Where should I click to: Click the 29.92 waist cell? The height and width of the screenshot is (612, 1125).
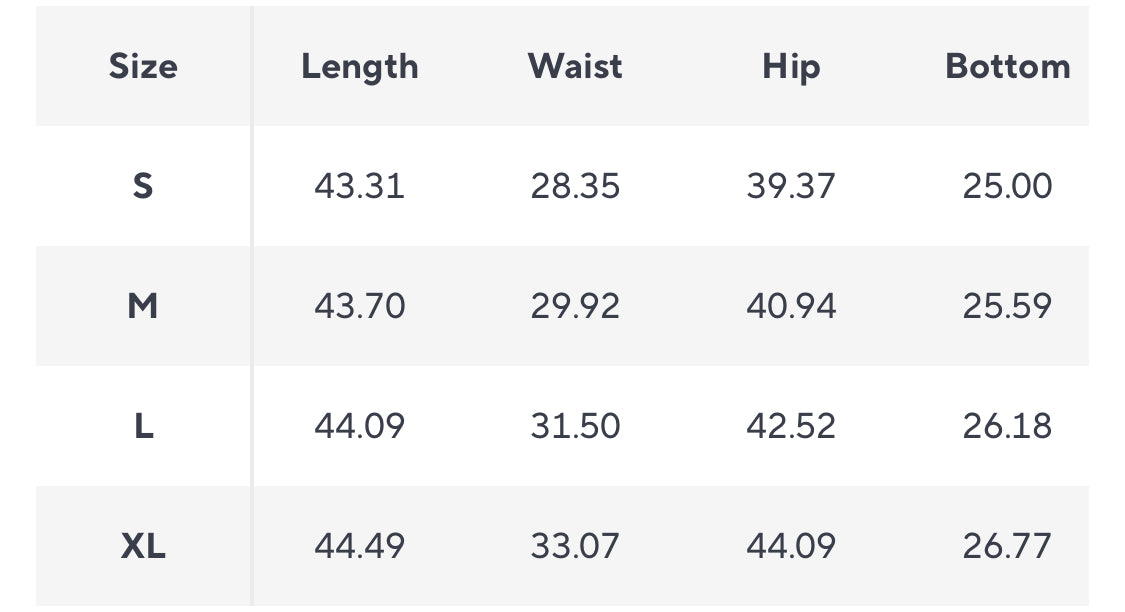click(575, 306)
